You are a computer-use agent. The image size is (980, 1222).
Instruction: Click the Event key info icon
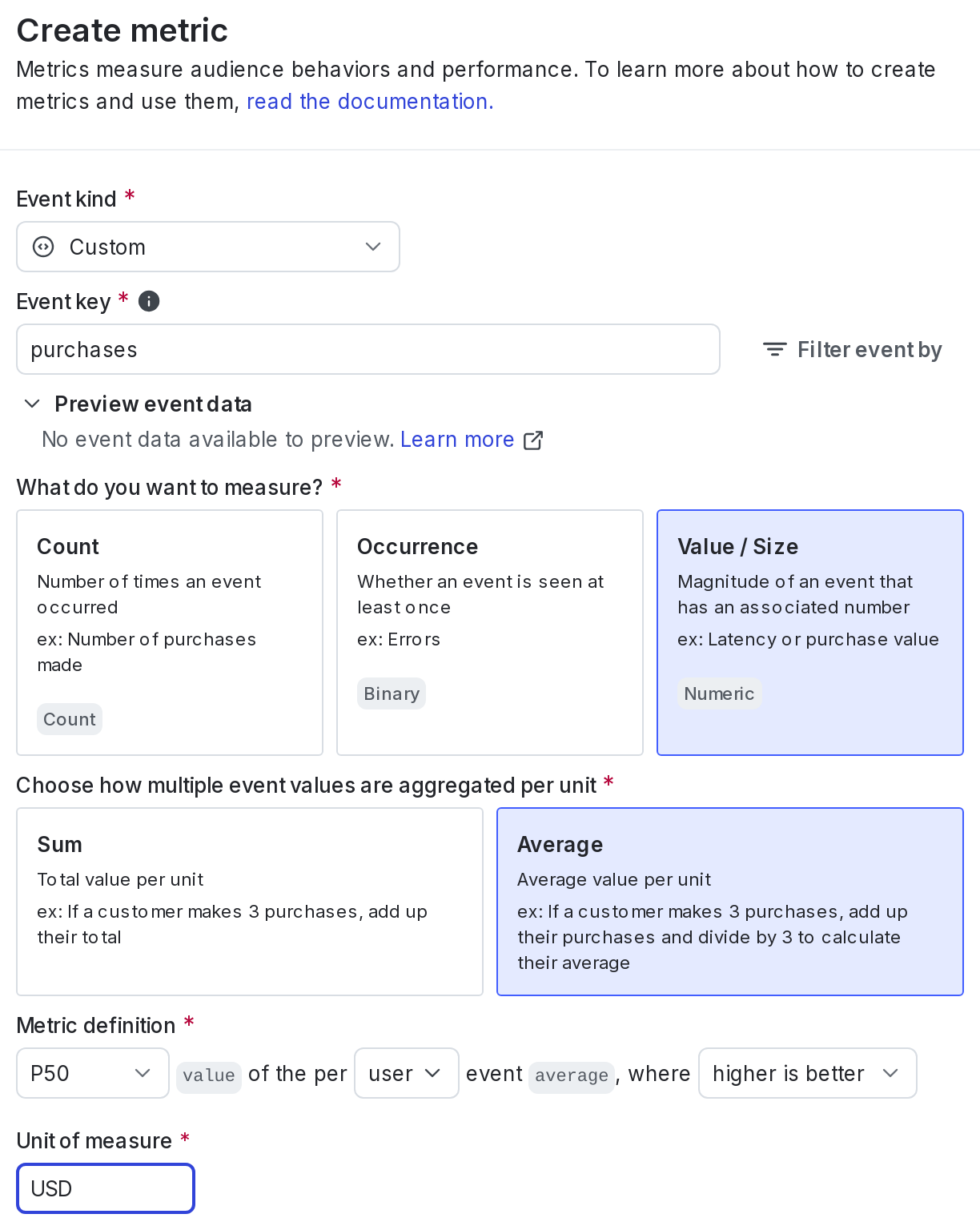pos(148,301)
